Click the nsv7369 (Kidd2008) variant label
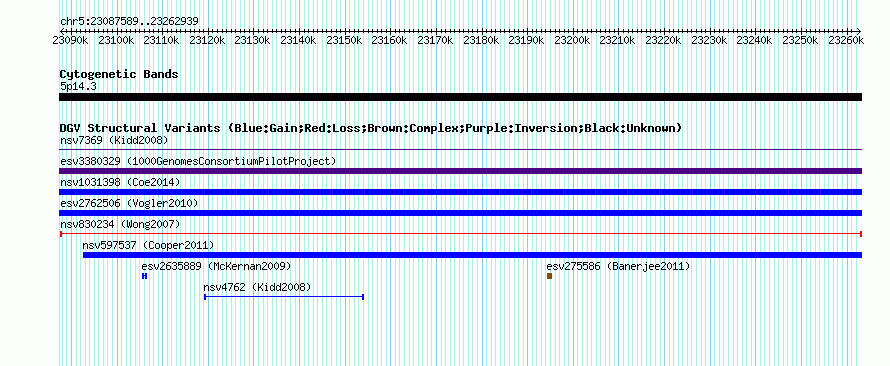The height and width of the screenshot is (366, 890). (x=114, y=140)
